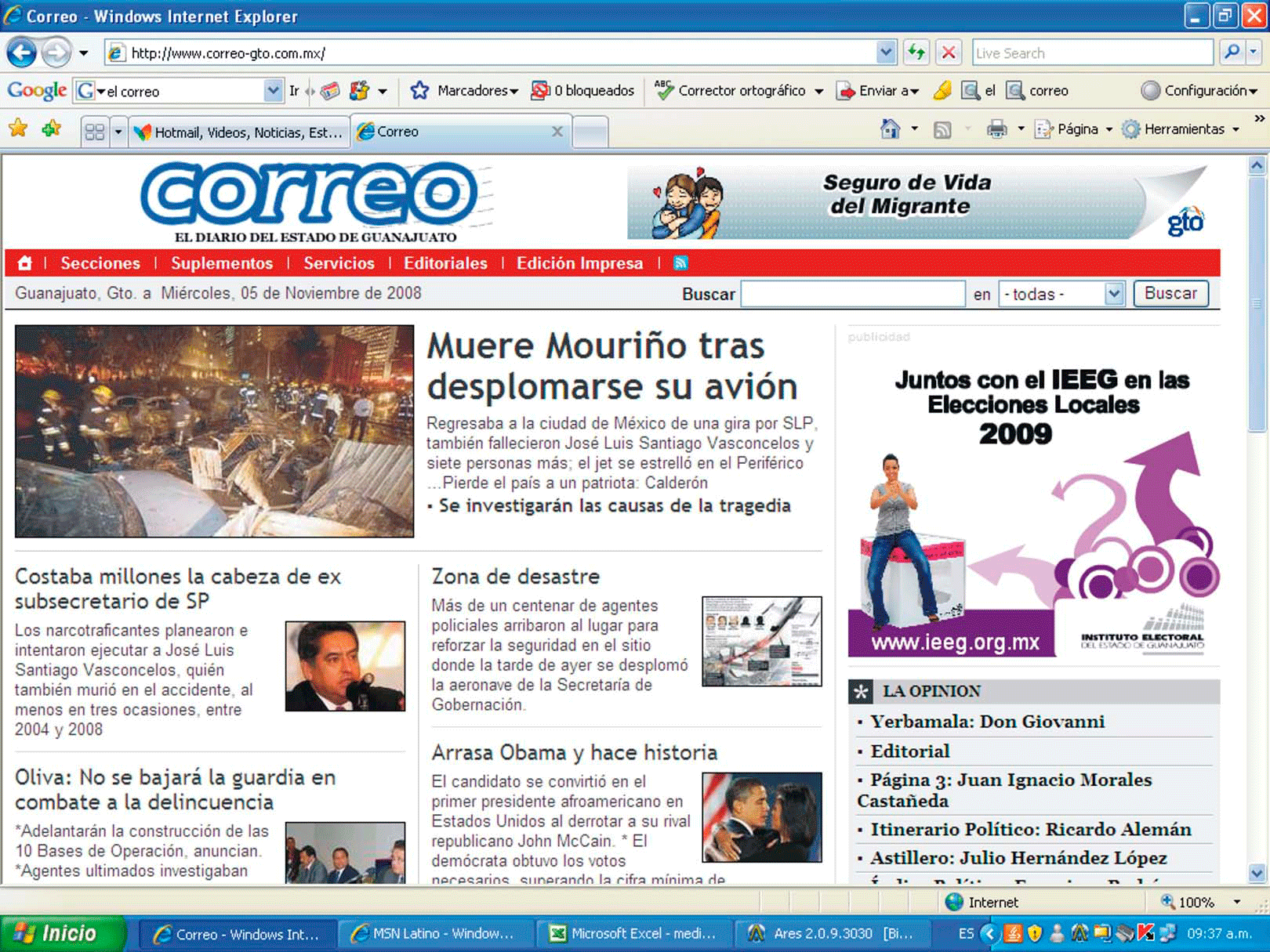Click the Live Search box
This screenshot has width=1270, height=952.
point(1093,53)
